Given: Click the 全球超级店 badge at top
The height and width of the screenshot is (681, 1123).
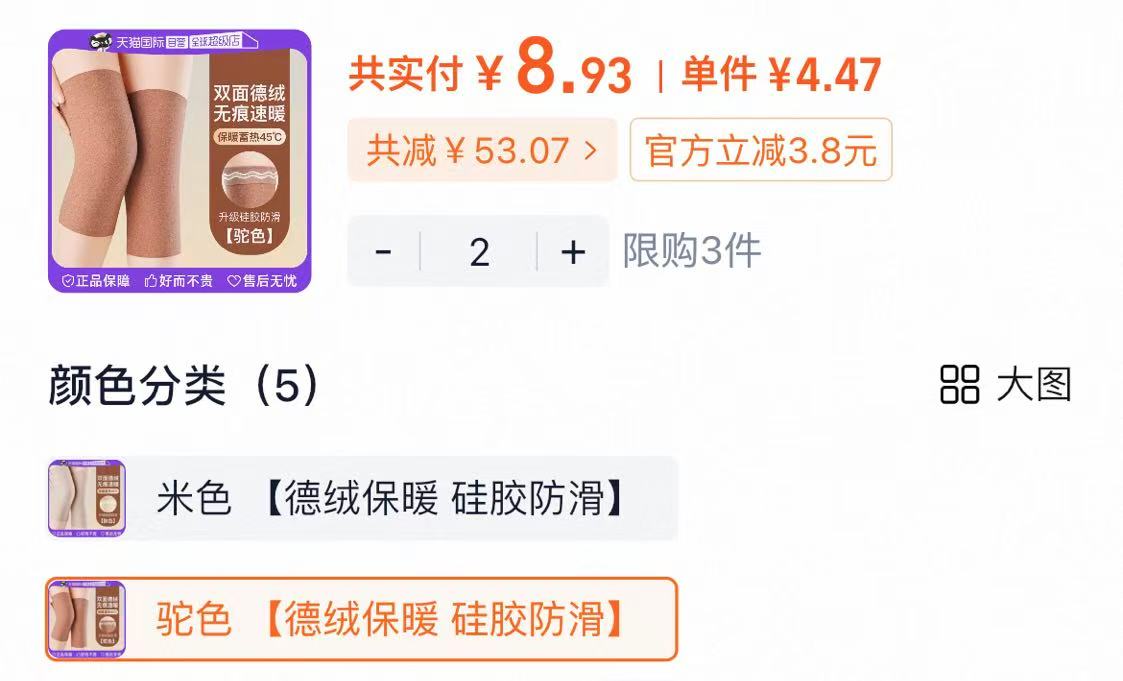Looking at the screenshot, I should [214, 41].
